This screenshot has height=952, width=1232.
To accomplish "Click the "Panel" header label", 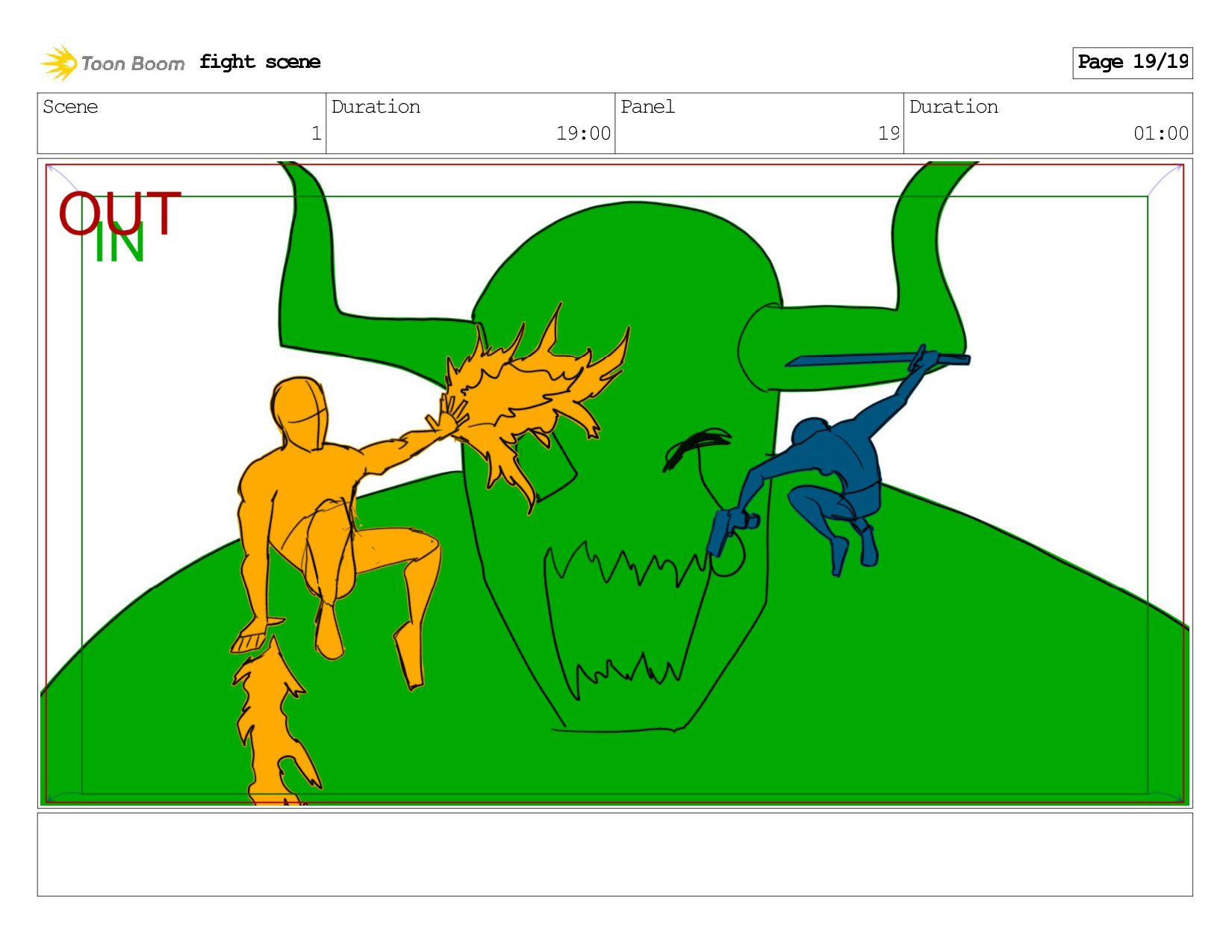I will point(647,107).
